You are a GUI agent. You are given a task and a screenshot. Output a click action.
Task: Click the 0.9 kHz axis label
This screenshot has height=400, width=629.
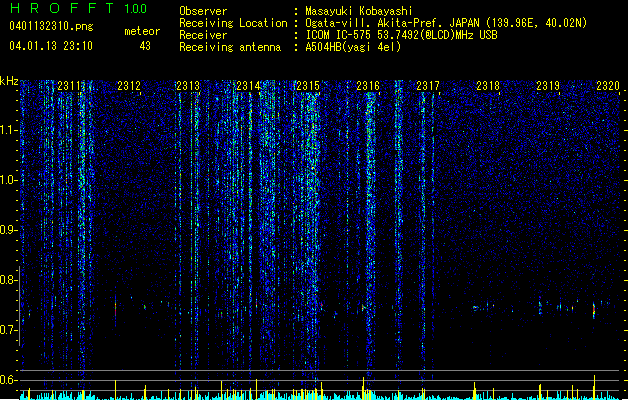pos(7,230)
